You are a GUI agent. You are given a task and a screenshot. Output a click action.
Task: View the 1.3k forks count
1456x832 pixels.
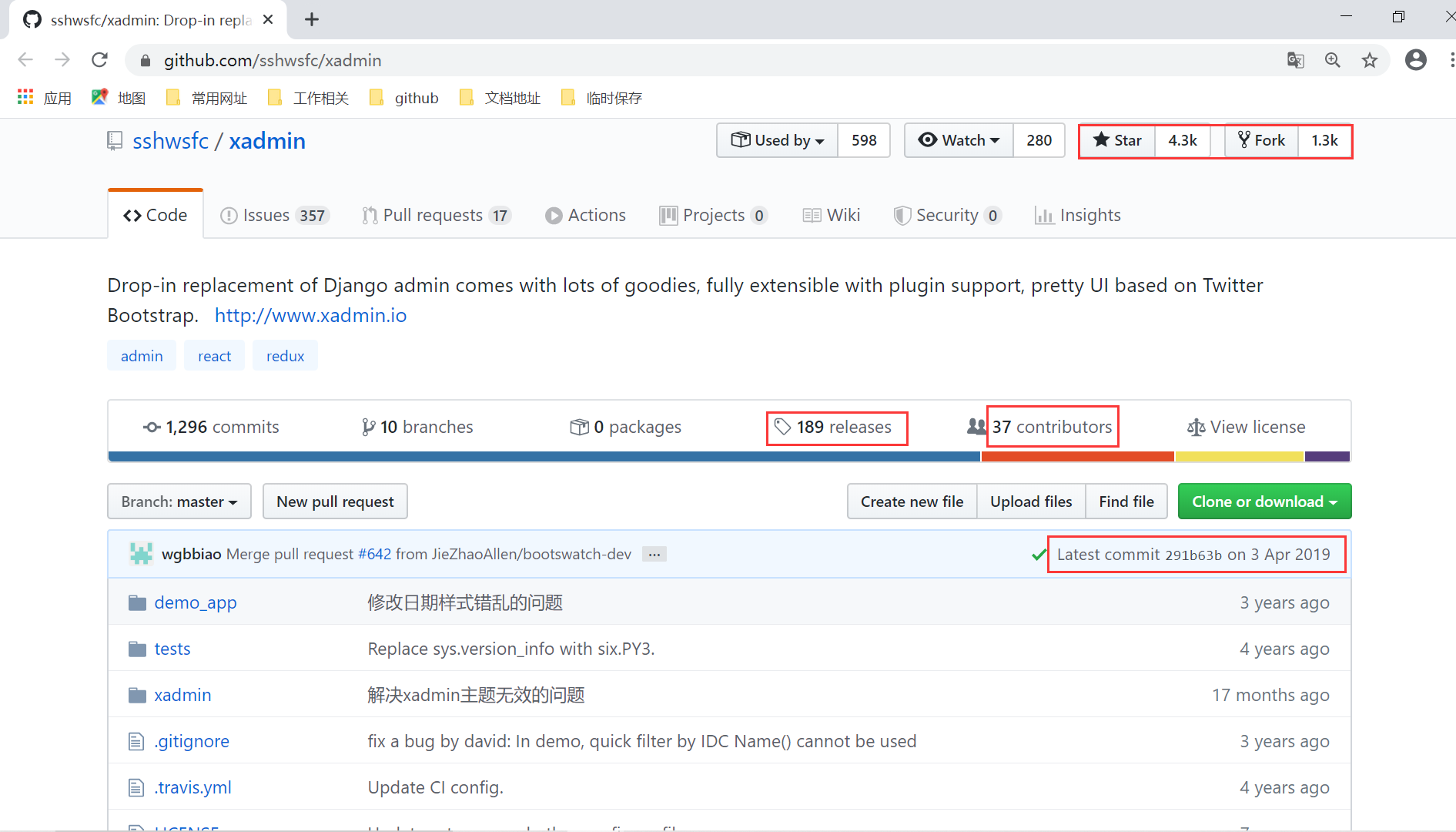1324,140
